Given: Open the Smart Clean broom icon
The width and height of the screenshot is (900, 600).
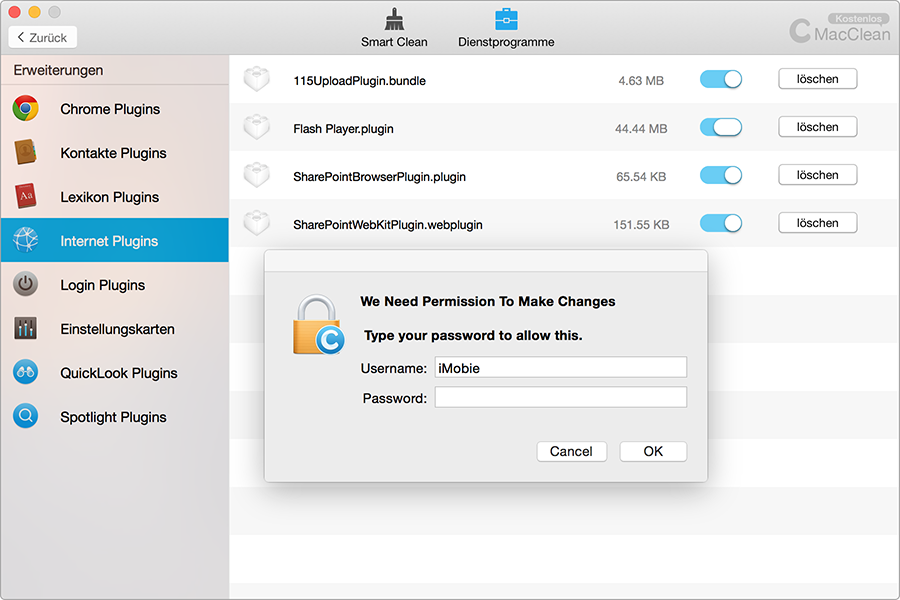Looking at the screenshot, I should pyautogui.click(x=394, y=20).
